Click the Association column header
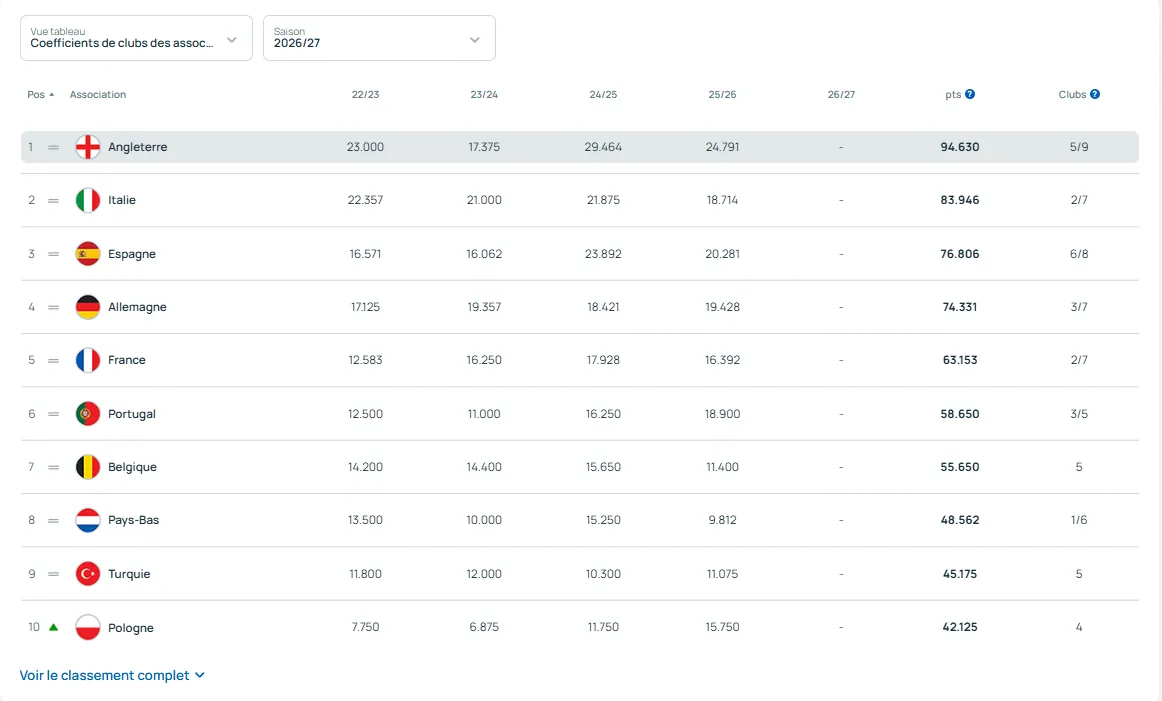Screen dimensions: 1162x701 98,95
